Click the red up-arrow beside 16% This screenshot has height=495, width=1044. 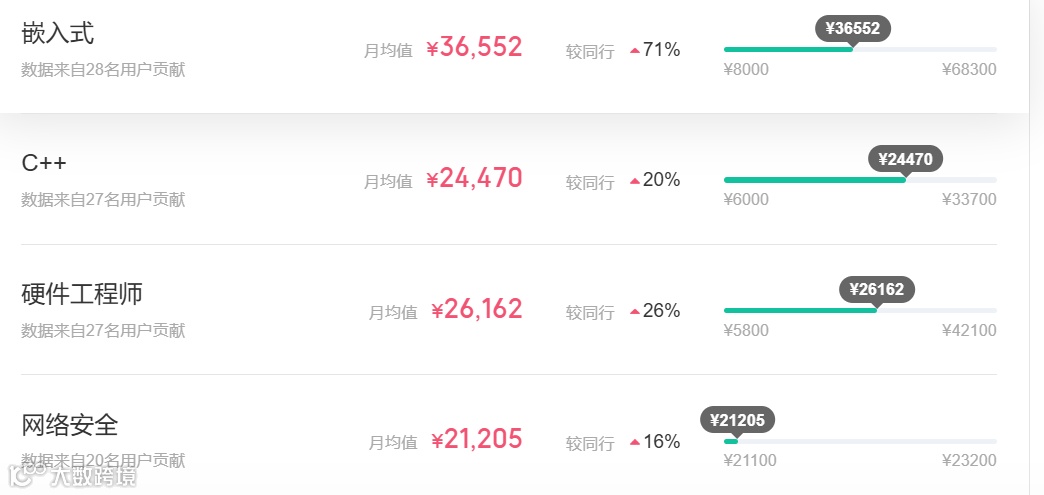(x=634, y=443)
